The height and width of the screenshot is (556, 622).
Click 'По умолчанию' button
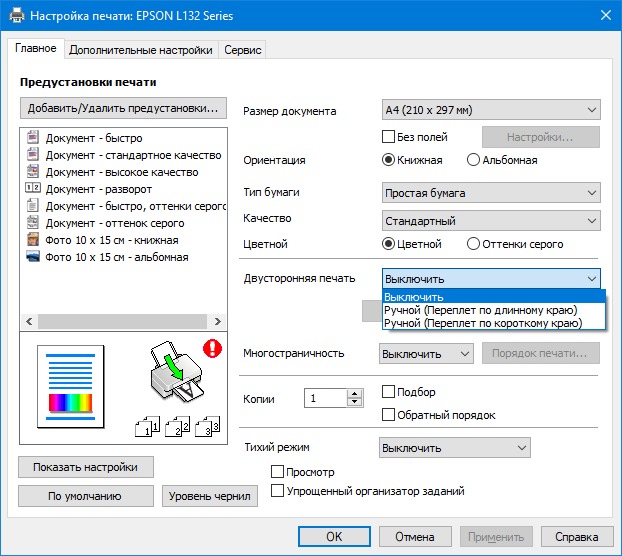[86, 496]
